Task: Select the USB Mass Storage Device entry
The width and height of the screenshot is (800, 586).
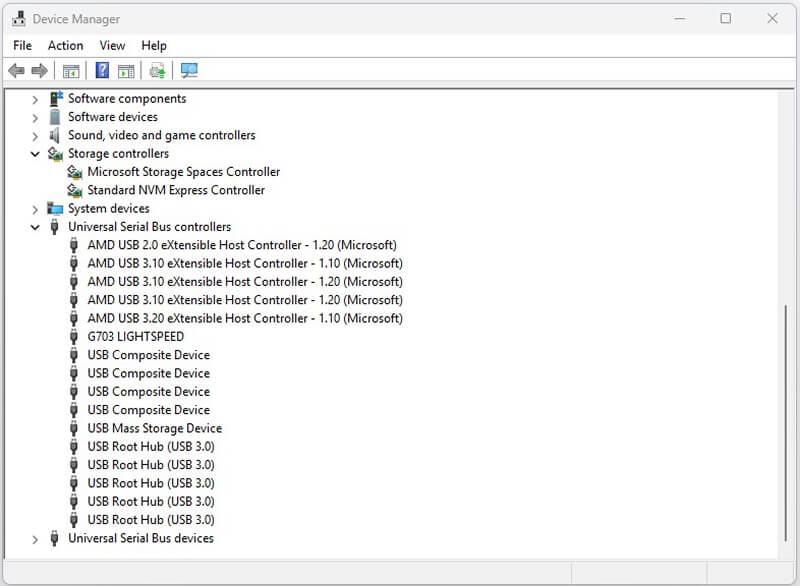Action: 155,428
